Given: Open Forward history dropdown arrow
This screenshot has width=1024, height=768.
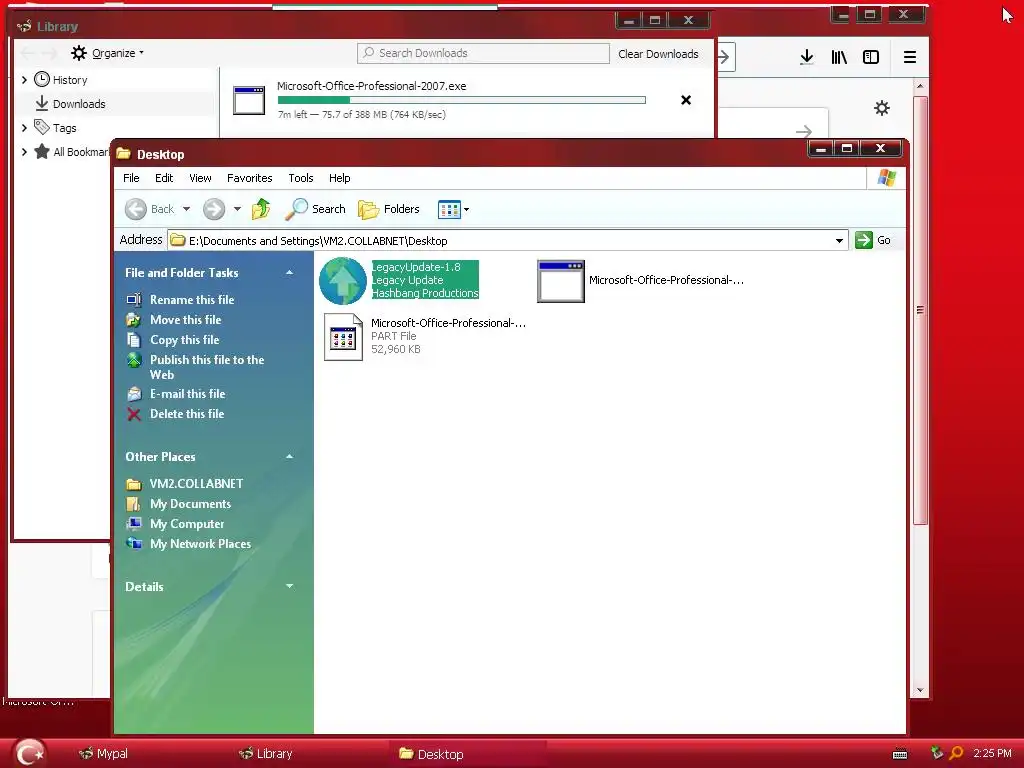Looking at the screenshot, I should 237,209.
